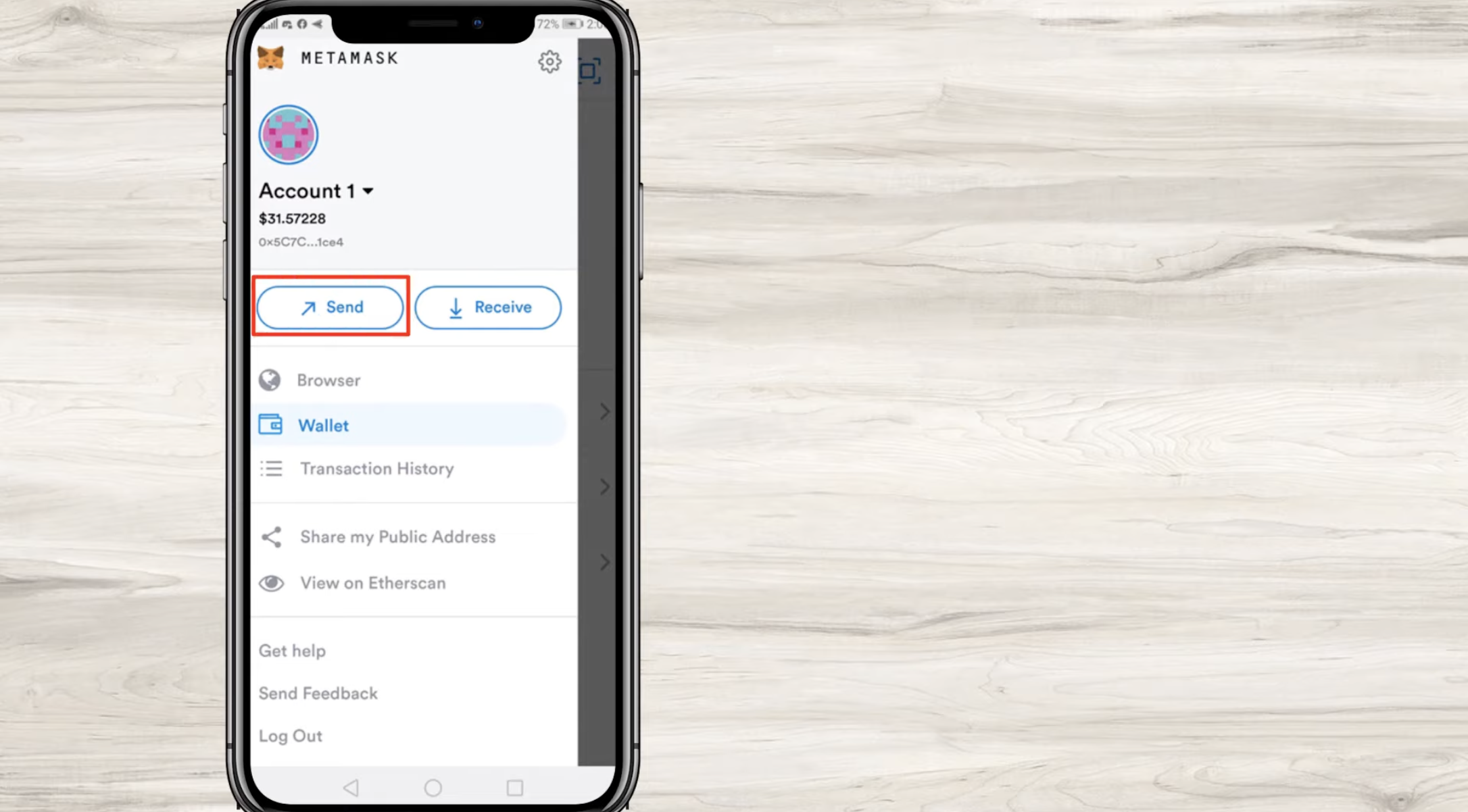Click Get help text link
Image resolution: width=1468 pixels, height=812 pixels.
291,651
